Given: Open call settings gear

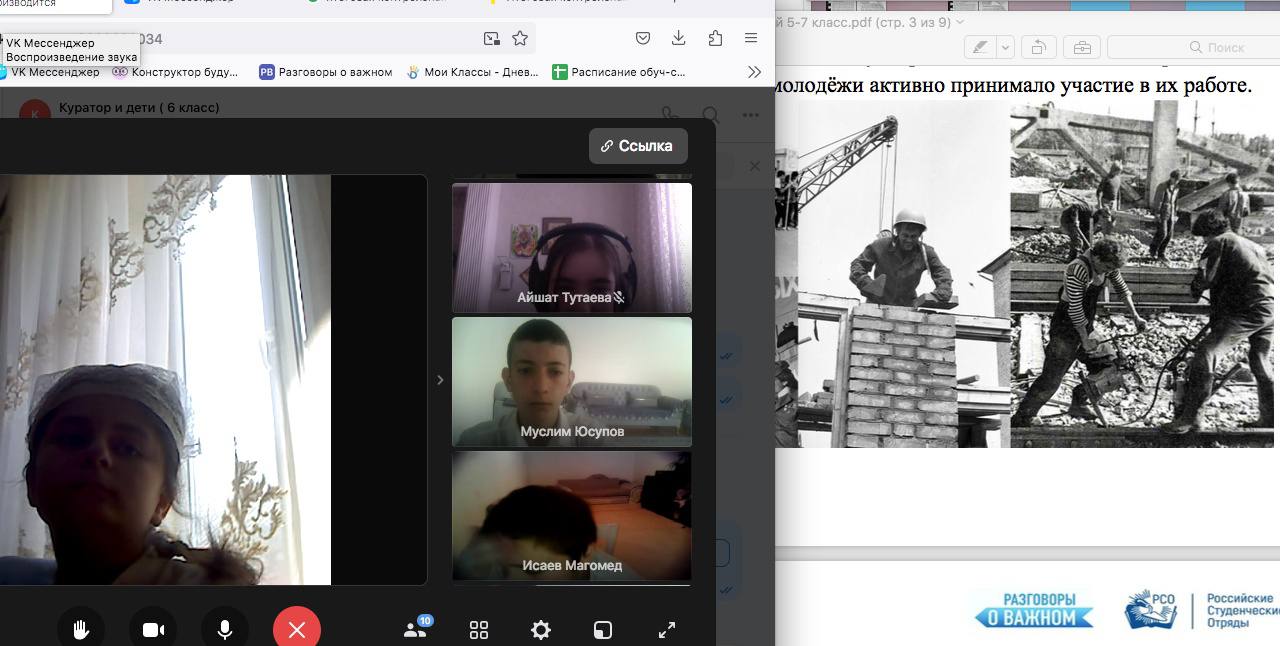Looking at the screenshot, I should tap(541, 629).
